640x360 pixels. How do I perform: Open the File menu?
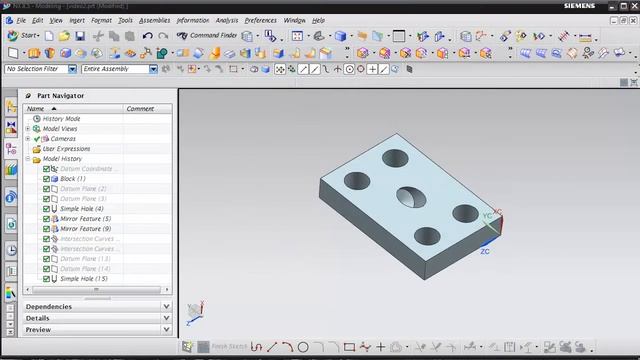click(x=21, y=20)
